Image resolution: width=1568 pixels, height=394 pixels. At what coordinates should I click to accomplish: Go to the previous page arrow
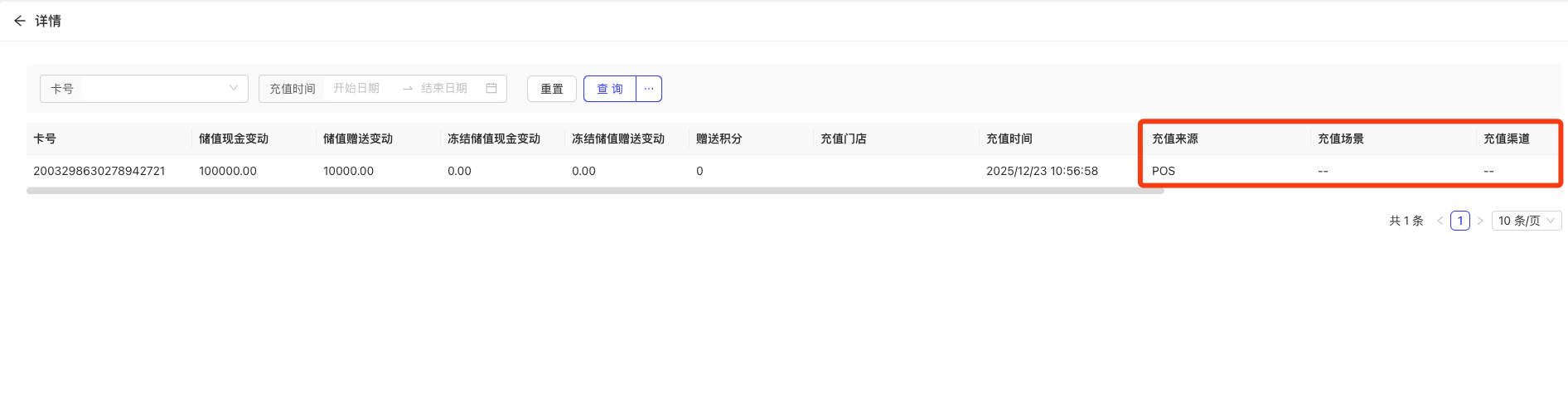1440,221
